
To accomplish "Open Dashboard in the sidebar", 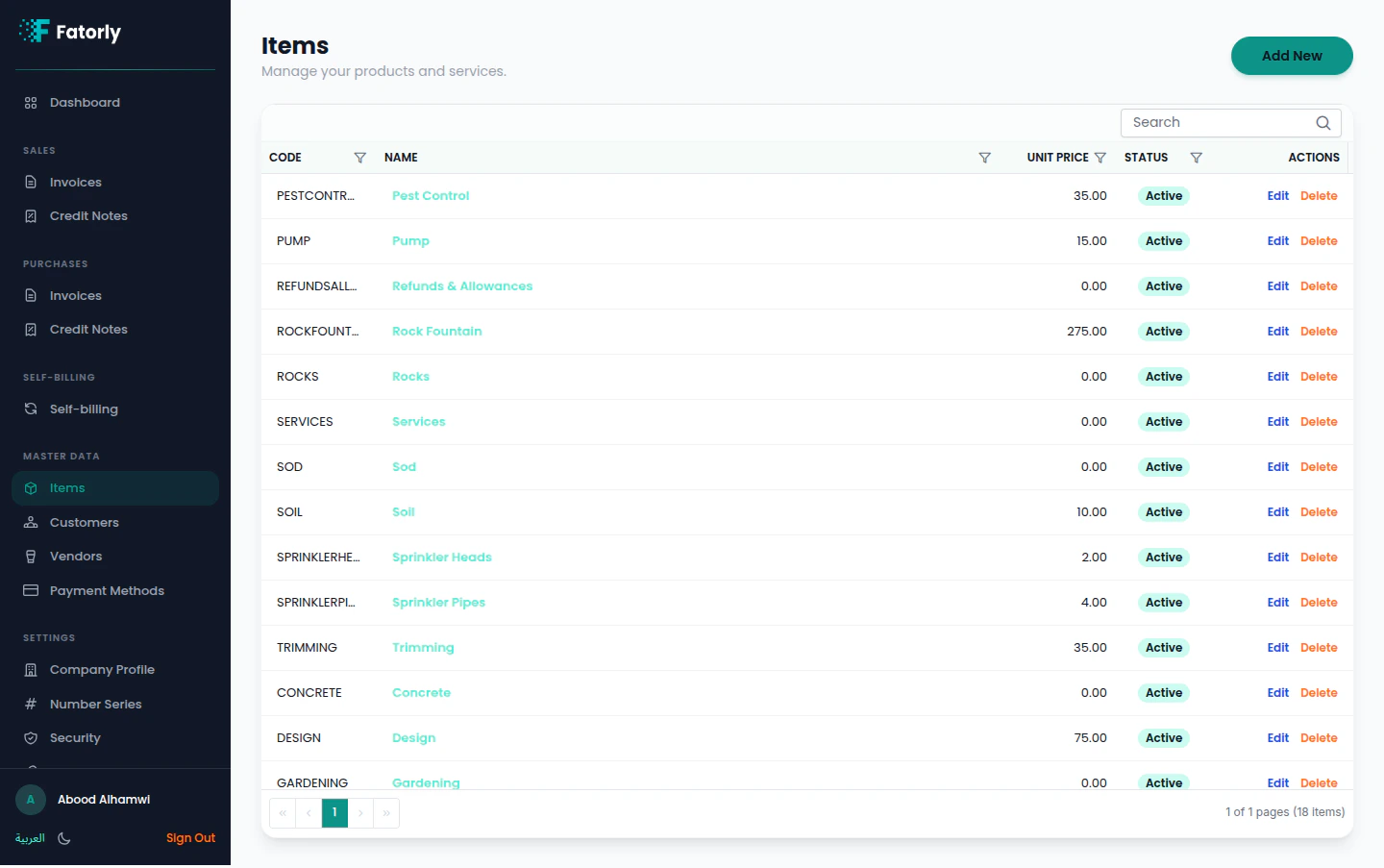I will [115, 103].
